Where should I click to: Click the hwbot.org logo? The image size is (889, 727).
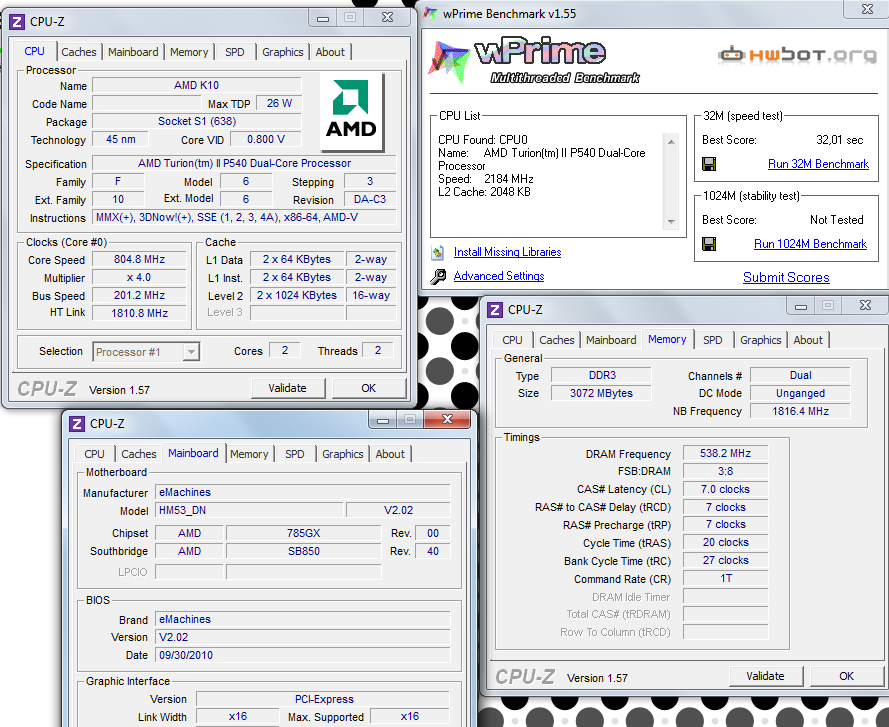coord(797,54)
